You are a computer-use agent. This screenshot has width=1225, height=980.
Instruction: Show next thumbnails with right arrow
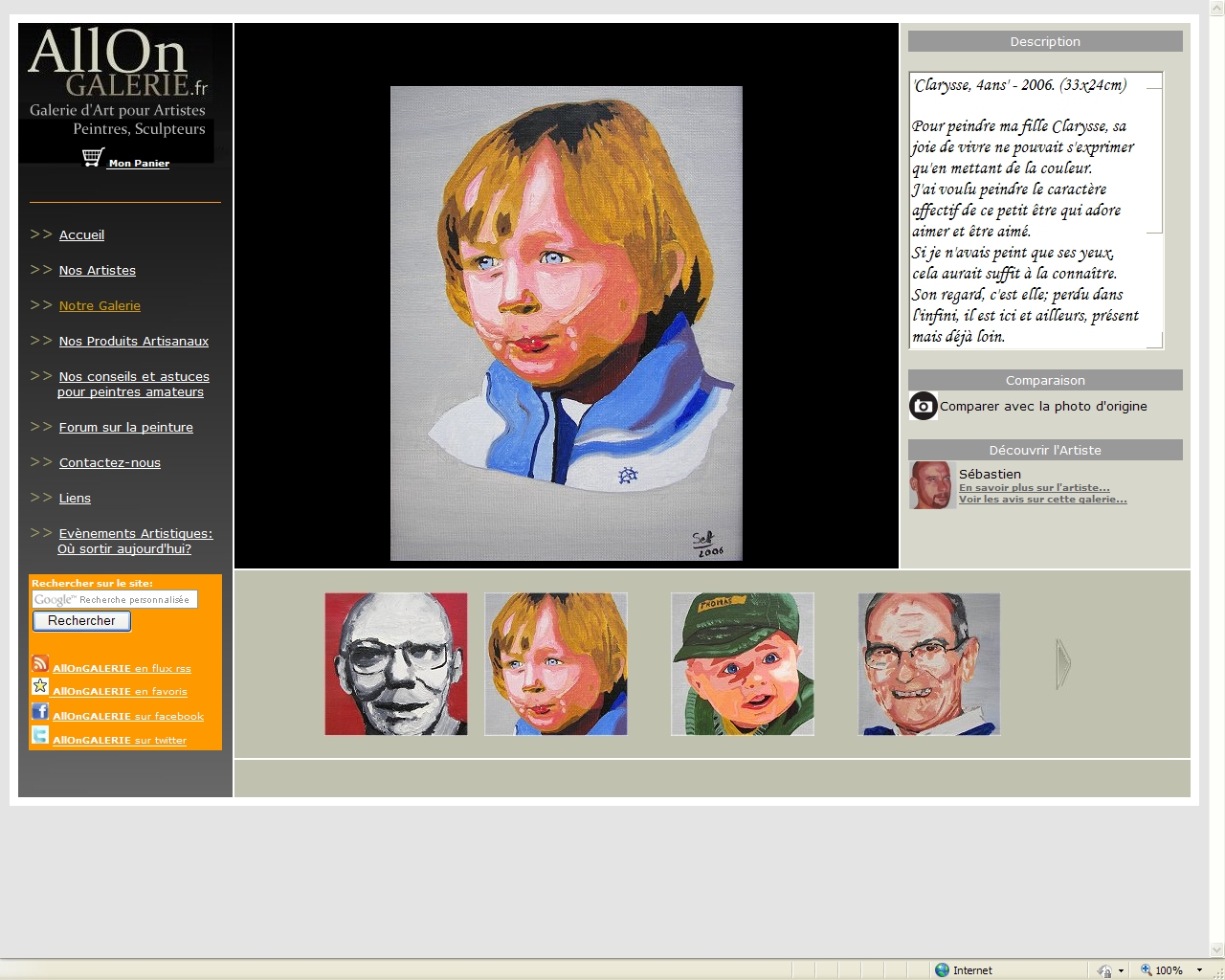pyautogui.click(x=1062, y=663)
